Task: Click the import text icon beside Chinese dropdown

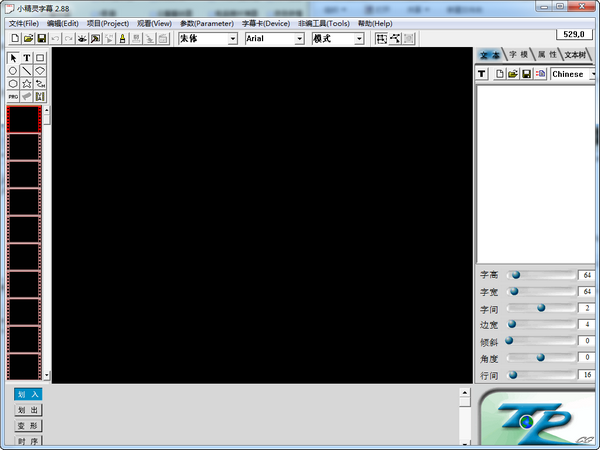Action: [540, 74]
